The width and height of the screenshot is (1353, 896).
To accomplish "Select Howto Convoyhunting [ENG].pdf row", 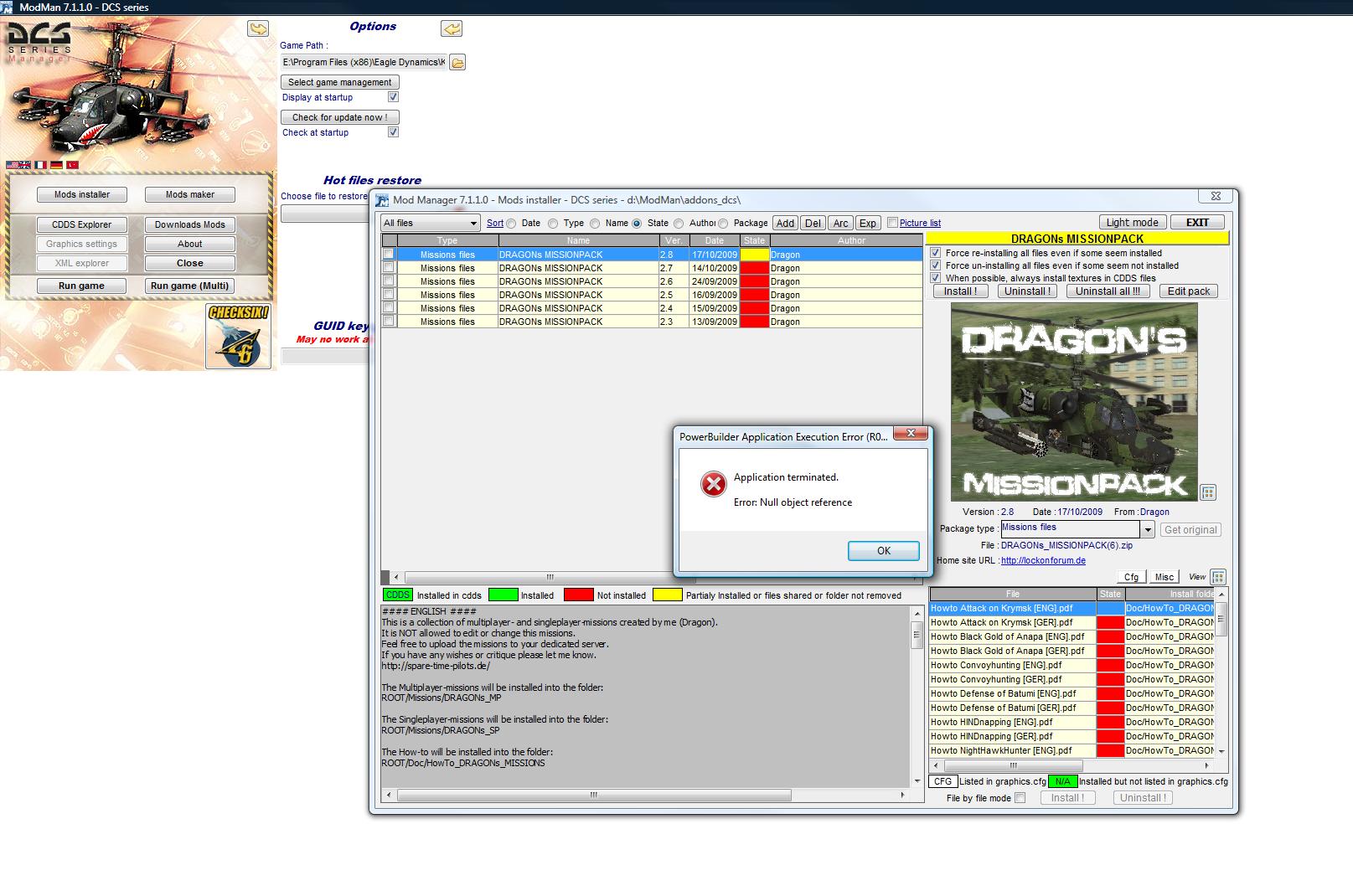I will [1071, 665].
